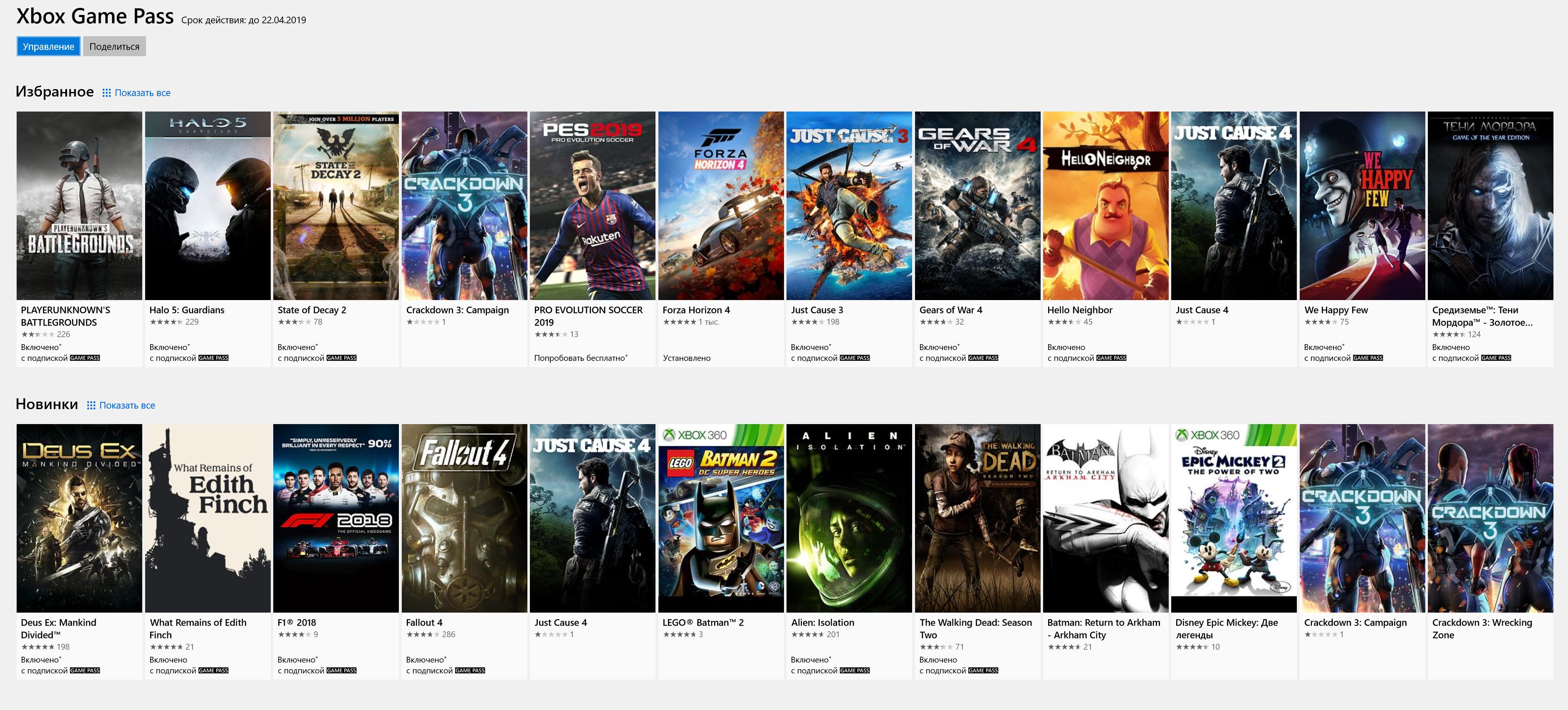This screenshot has height=710, width=1568.
Task: Select The Walking Dead Season Two cover
Action: coord(977,518)
